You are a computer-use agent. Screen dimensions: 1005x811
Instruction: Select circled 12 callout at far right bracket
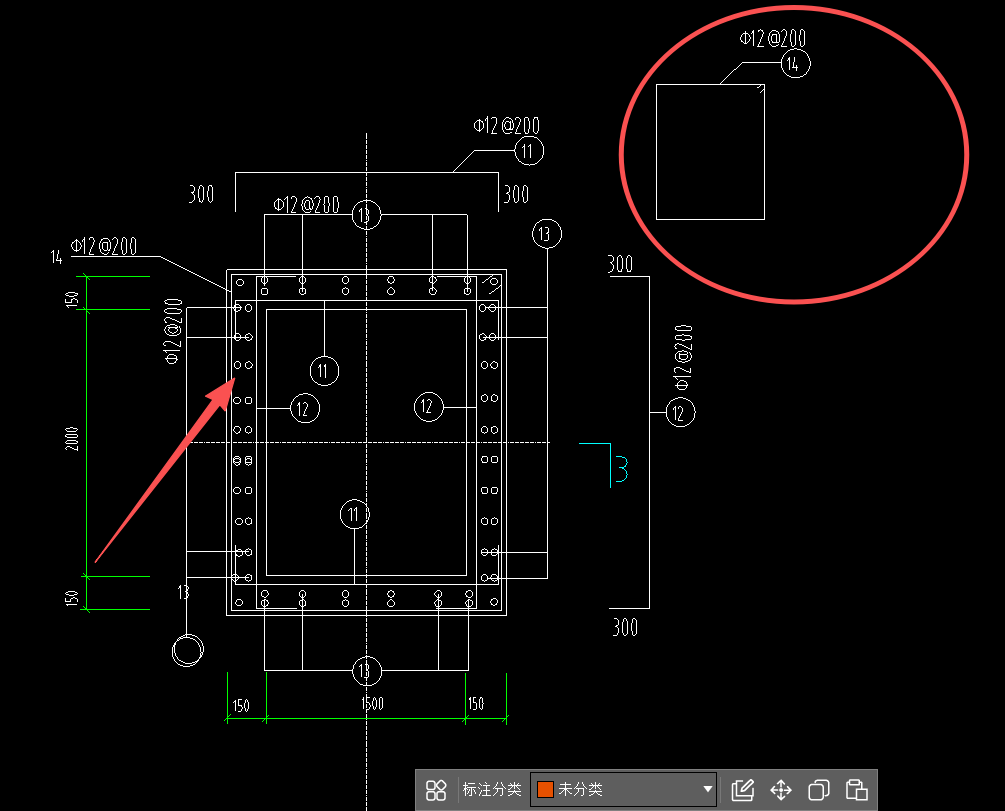[x=680, y=413]
